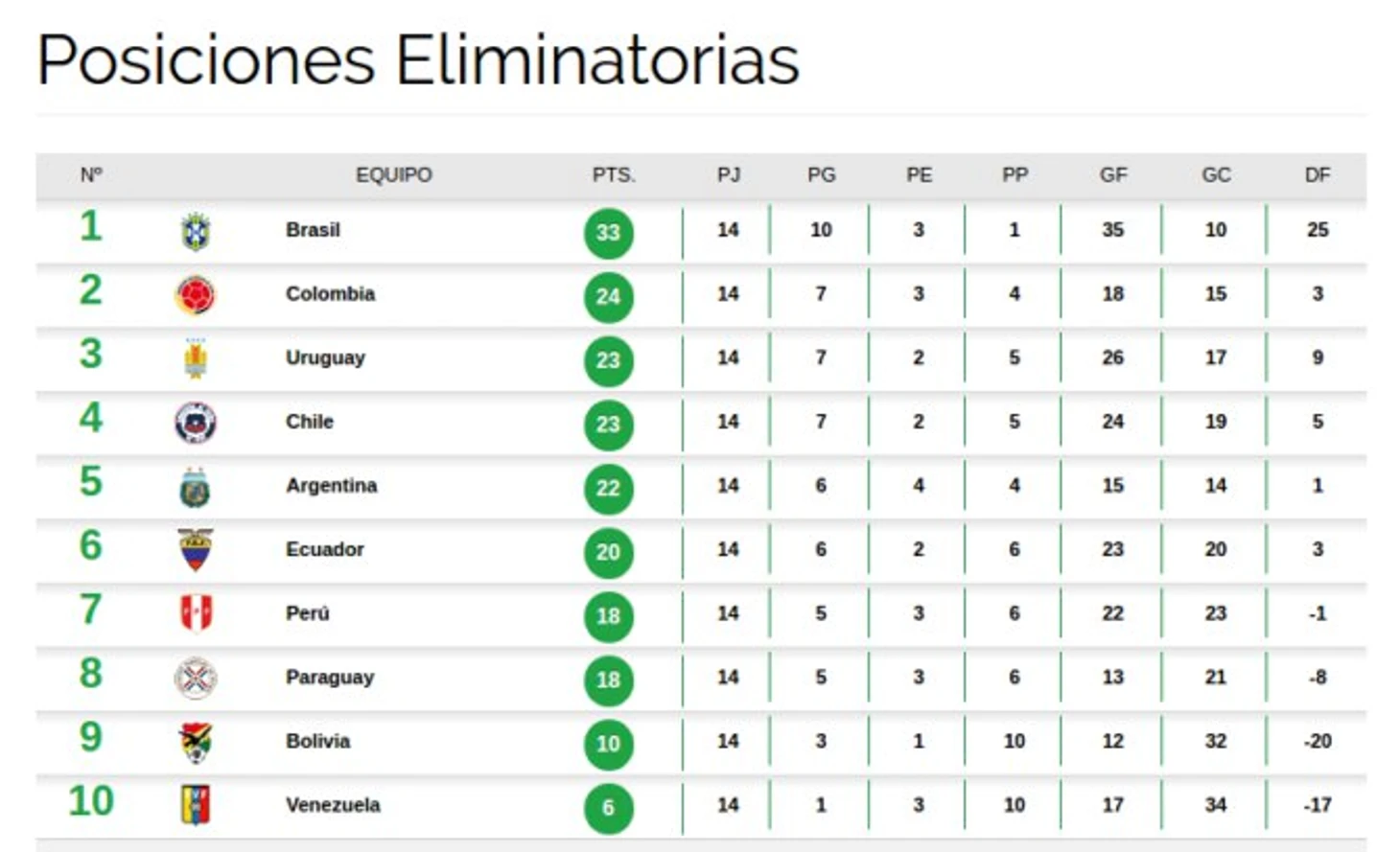
Task: Click the Ecuador team crest icon
Action: (196, 550)
